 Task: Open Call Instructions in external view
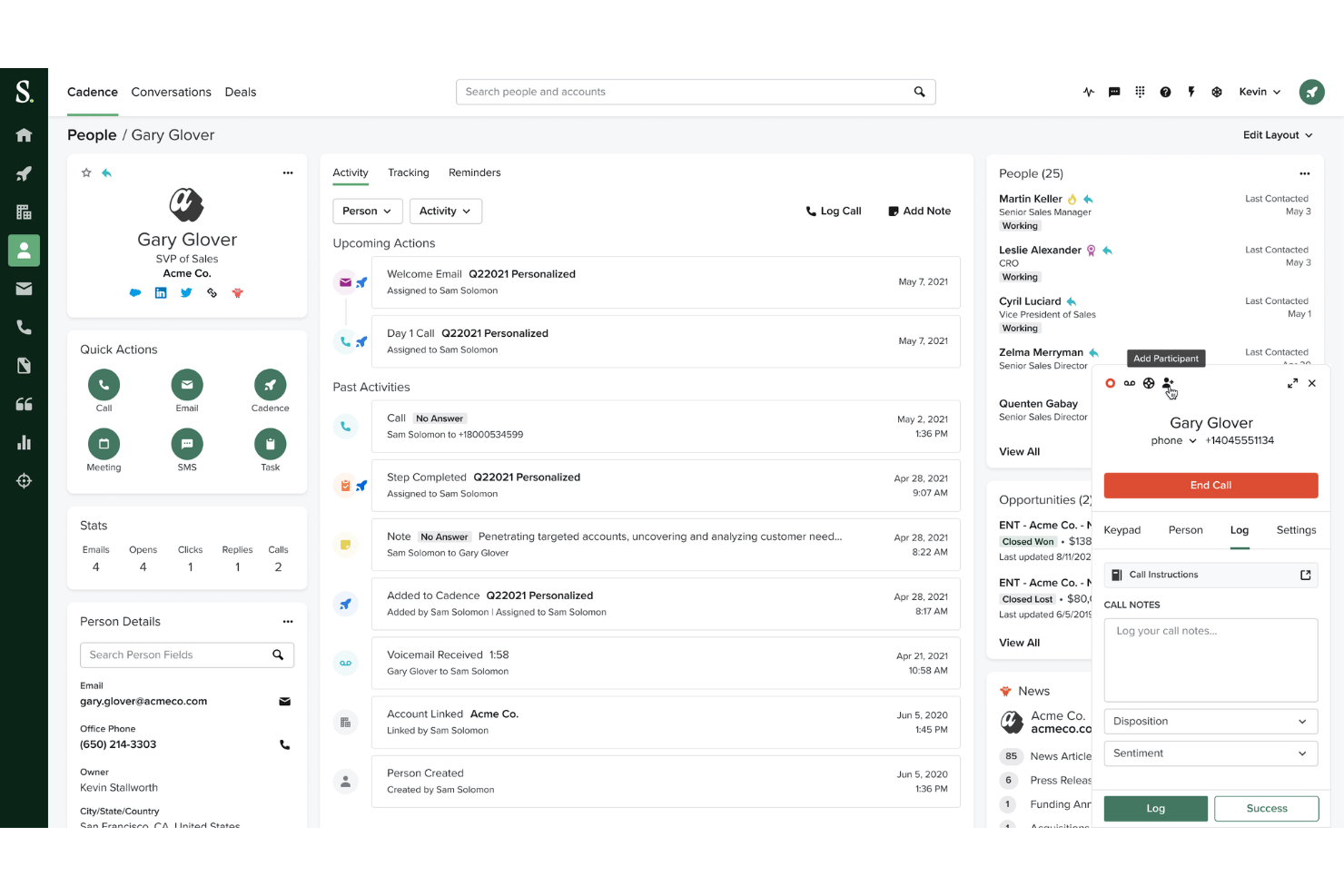[1305, 575]
